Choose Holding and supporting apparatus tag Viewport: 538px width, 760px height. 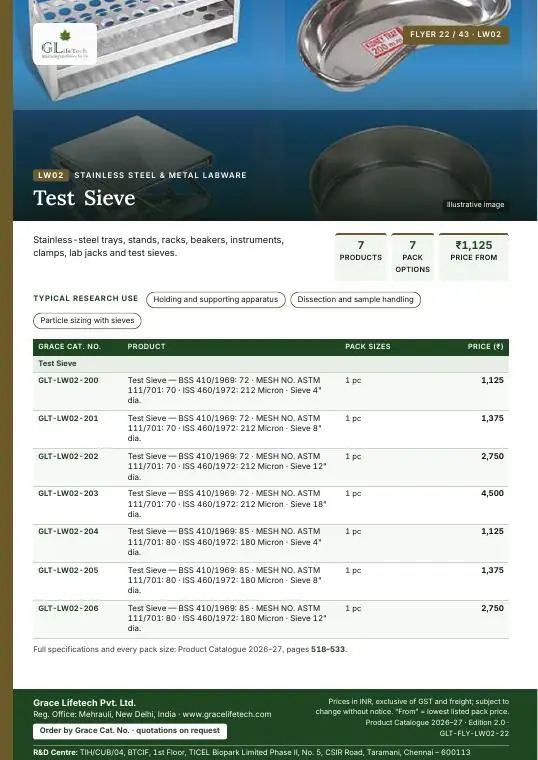216,300
